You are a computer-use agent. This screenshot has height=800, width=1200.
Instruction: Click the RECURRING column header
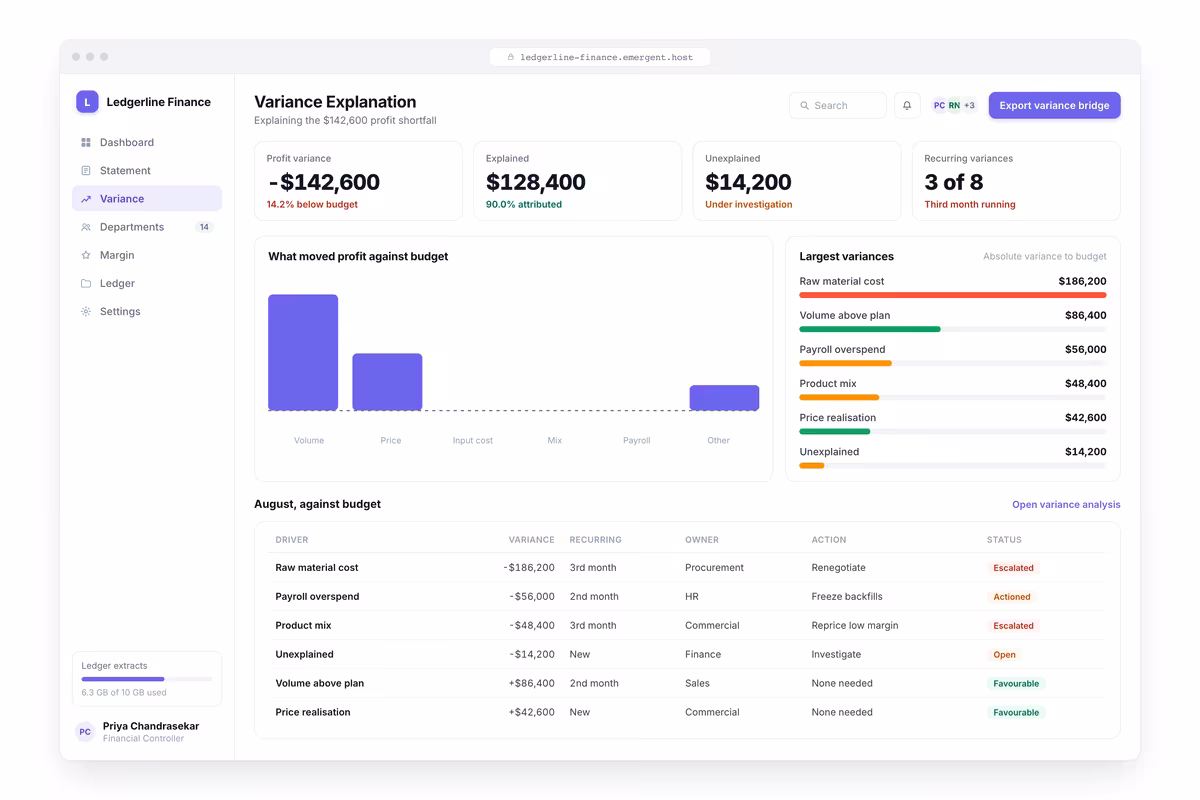(x=595, y=540)
